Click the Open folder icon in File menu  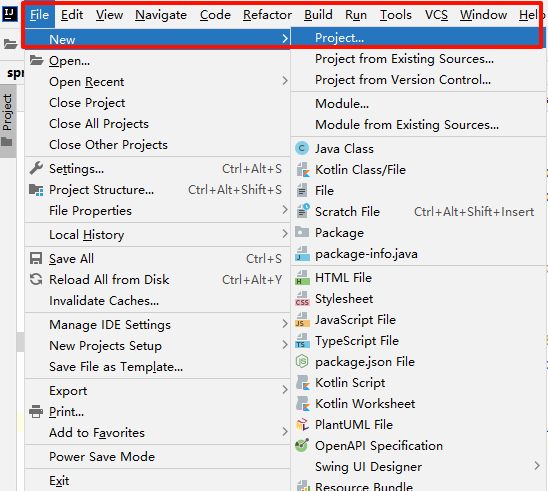click(x=36, y=60)
